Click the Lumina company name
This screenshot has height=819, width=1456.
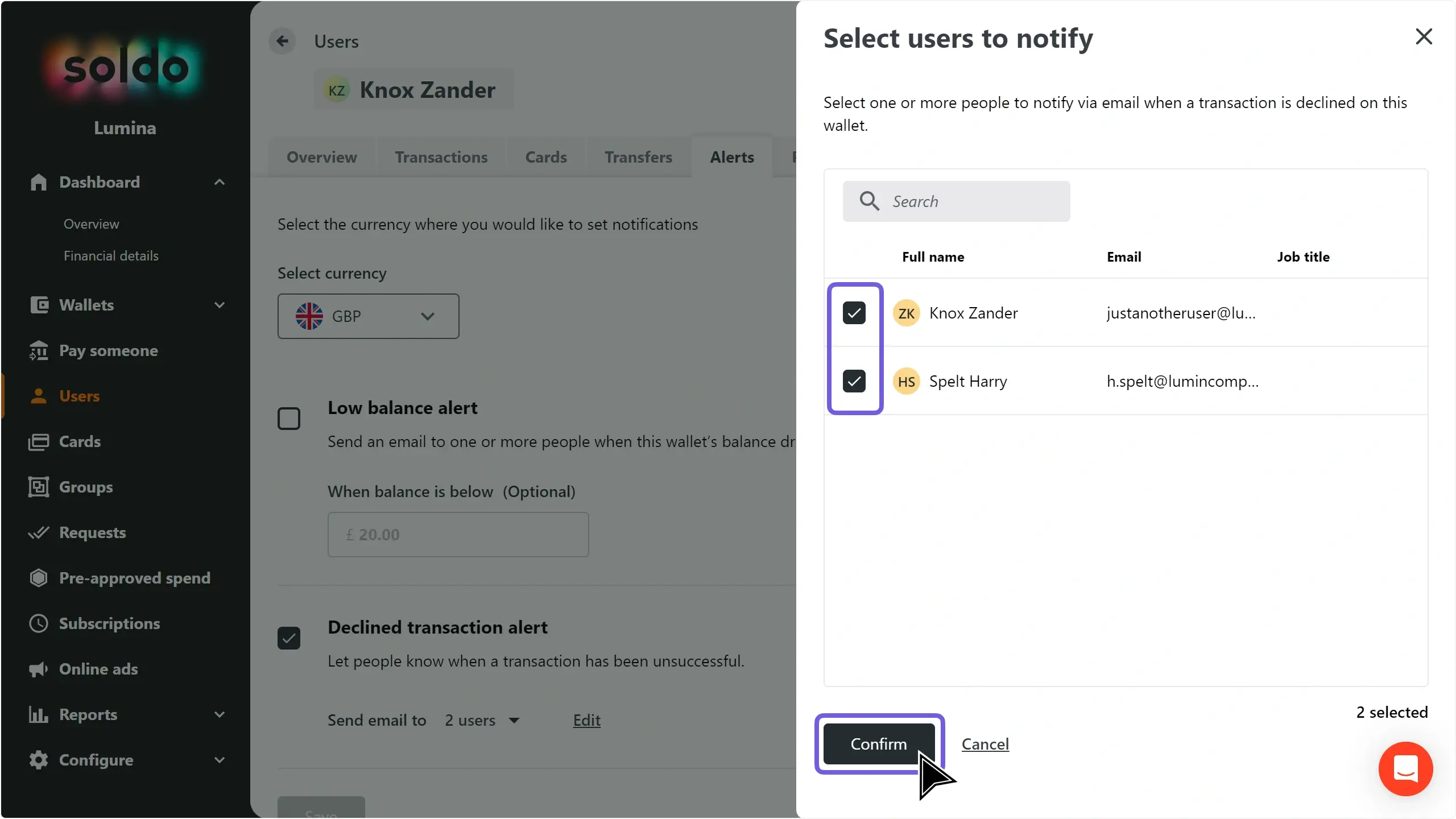(x=125, y=128)
